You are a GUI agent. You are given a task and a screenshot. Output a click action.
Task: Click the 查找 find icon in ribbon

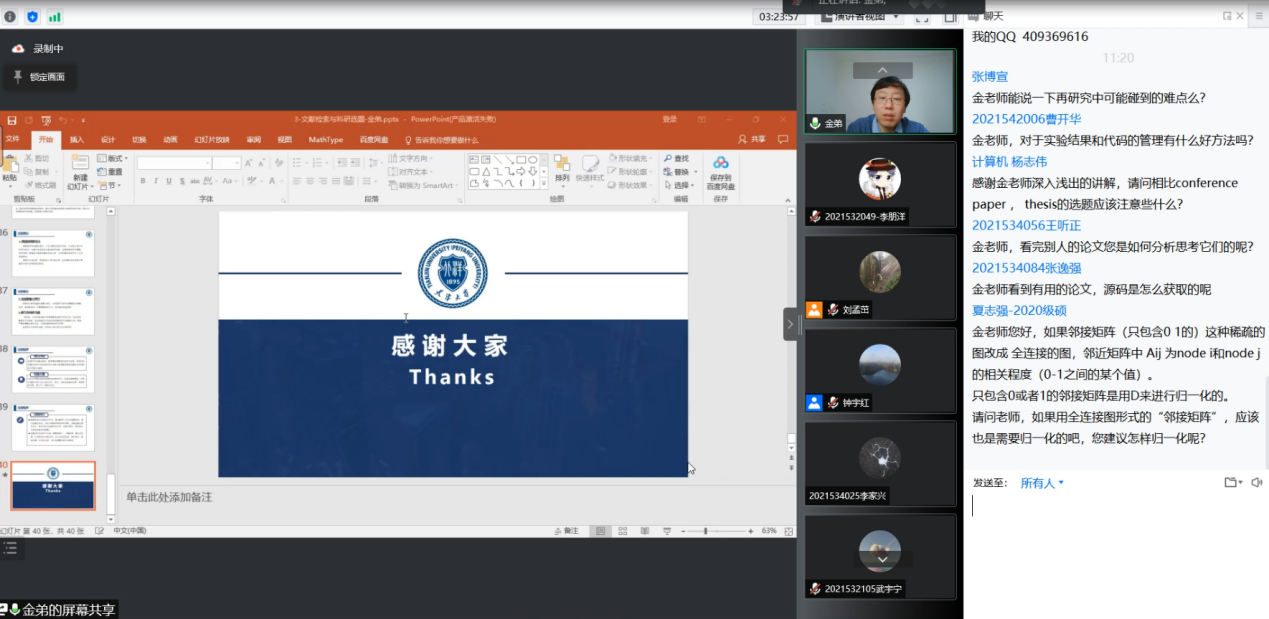click(676, 159)
